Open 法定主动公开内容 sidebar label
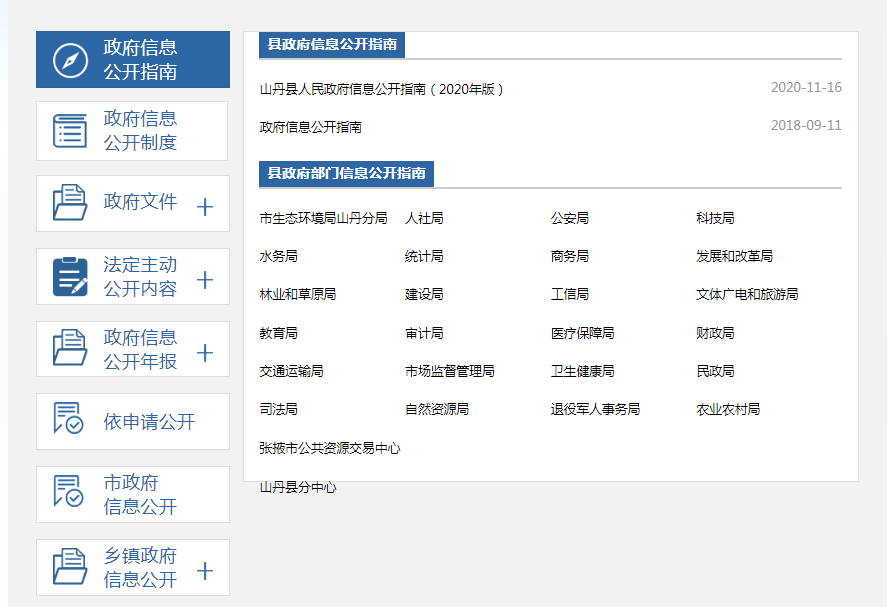Viewport: 888px width, 607px height. [140, 277]
